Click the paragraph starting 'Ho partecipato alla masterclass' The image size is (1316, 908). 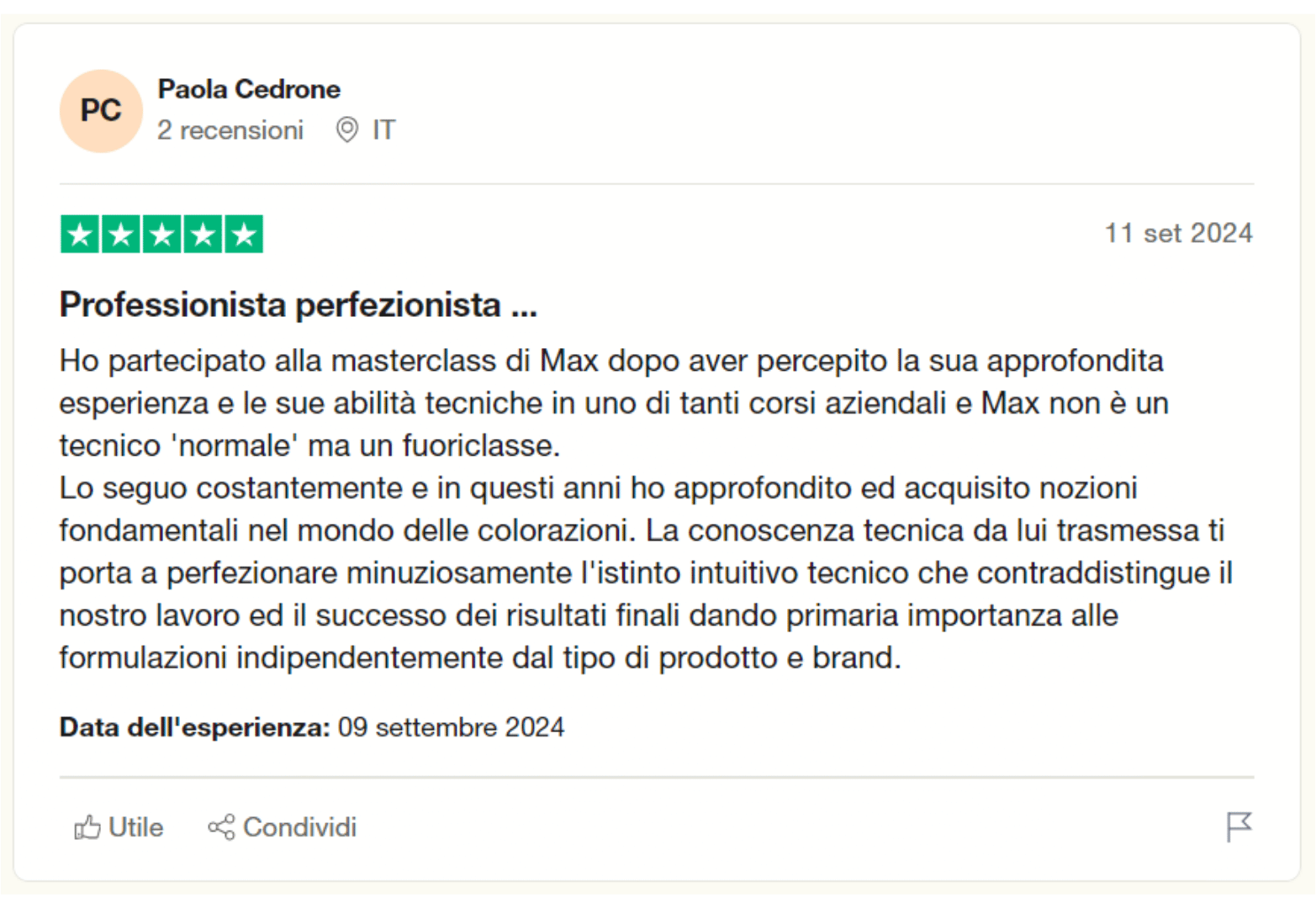tap(612, 403)
